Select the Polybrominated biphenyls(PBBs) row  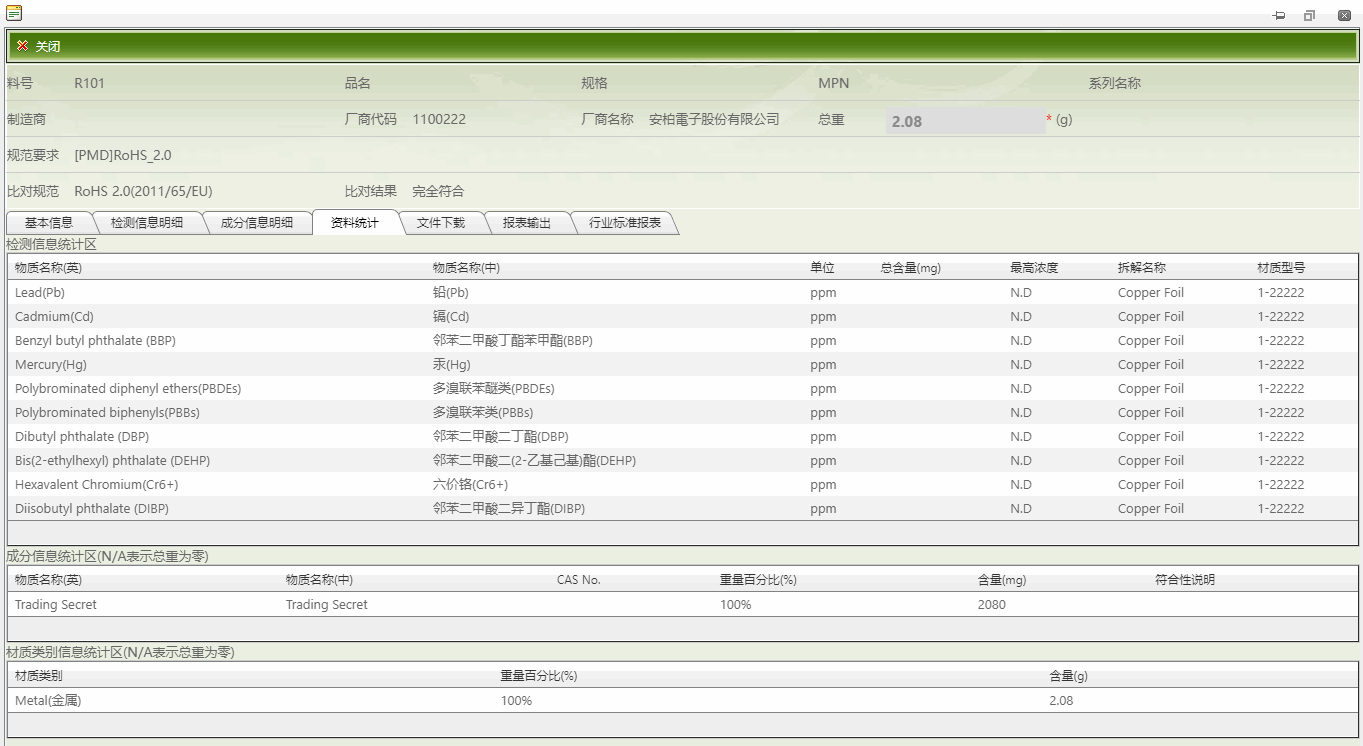click(x=682, y=412)
